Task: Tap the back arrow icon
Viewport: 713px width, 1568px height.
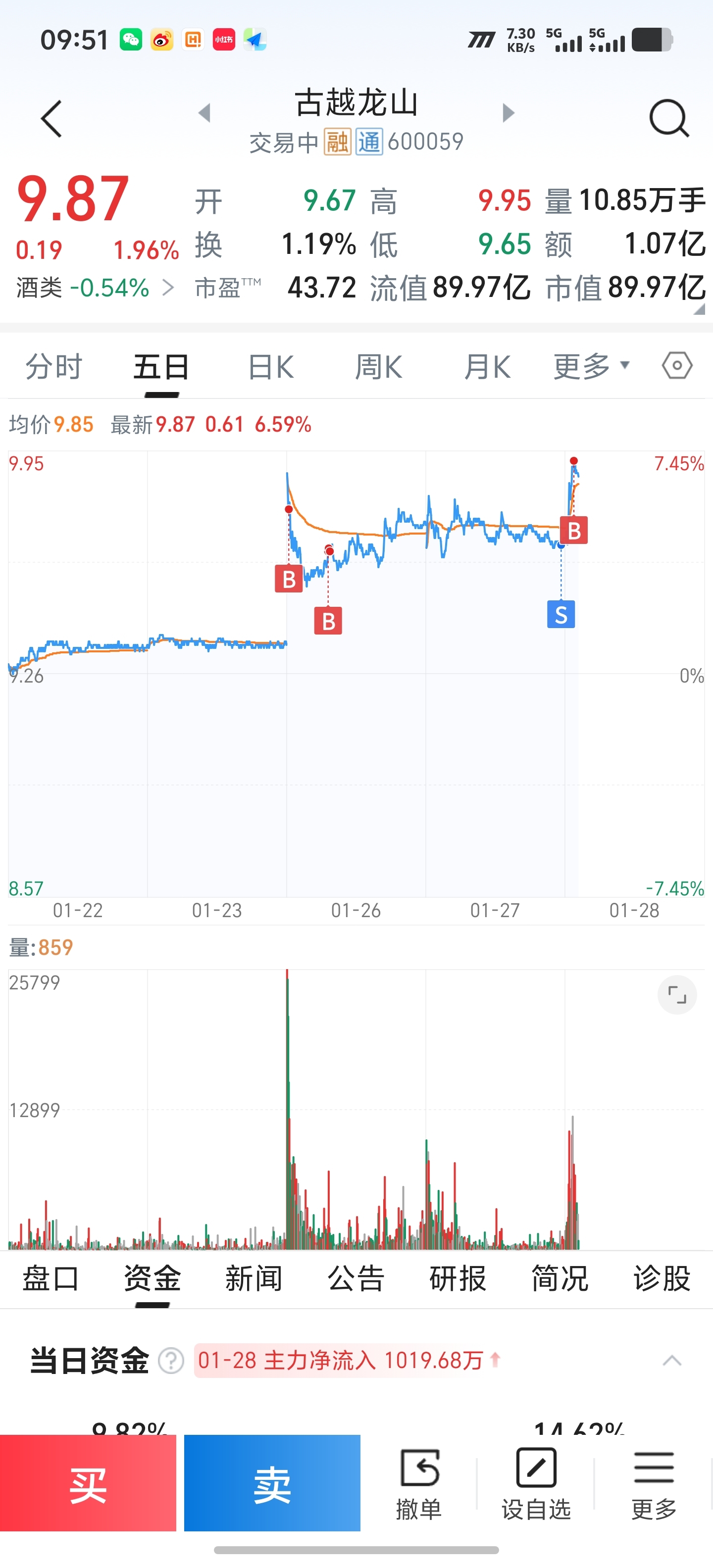Action: pos(52,118)
